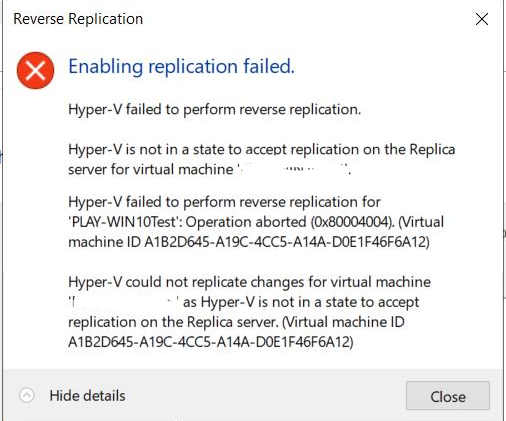Click the first line about failed reverse replication

(215, 109)
